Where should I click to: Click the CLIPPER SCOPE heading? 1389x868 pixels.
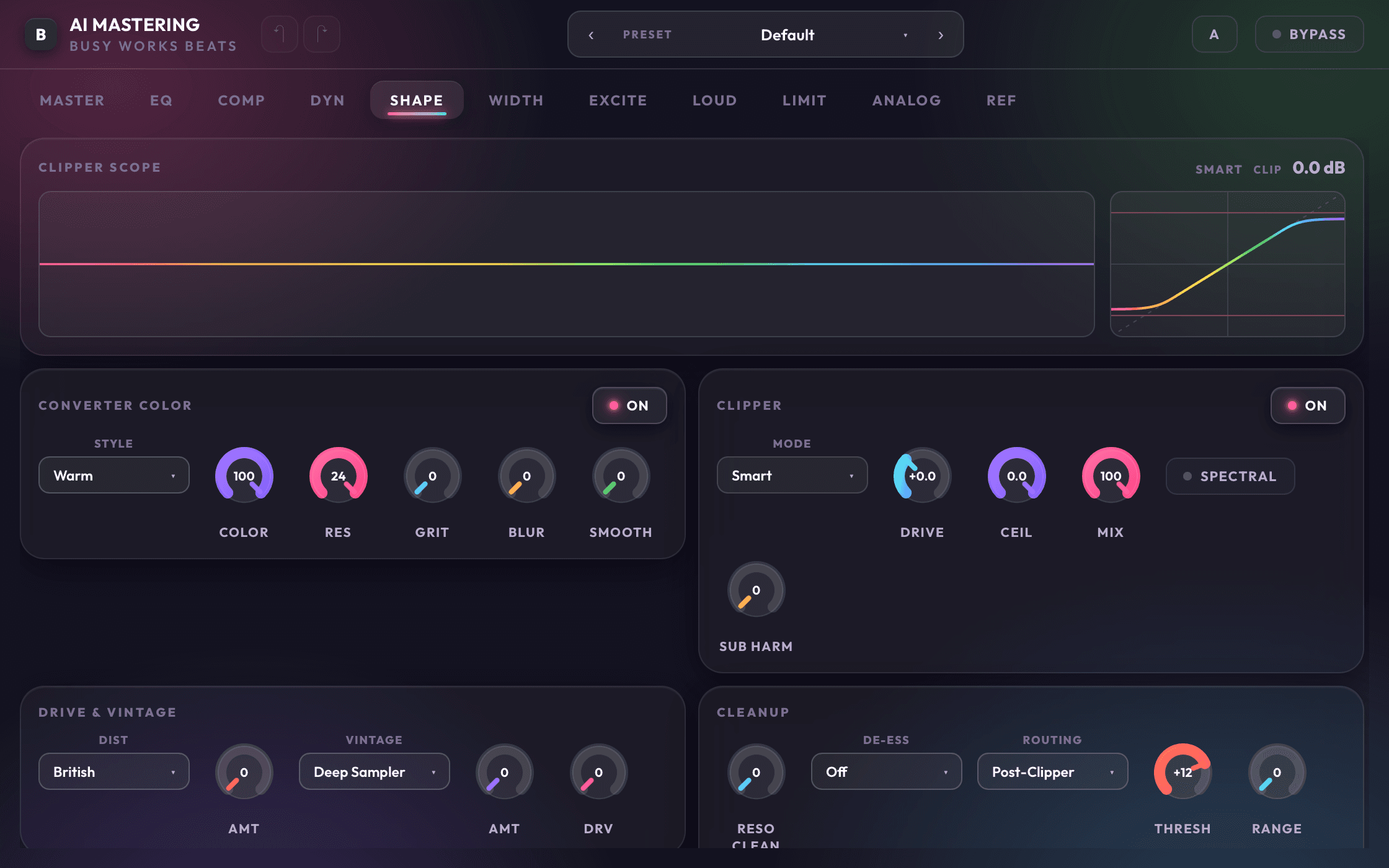click(100, 167)
